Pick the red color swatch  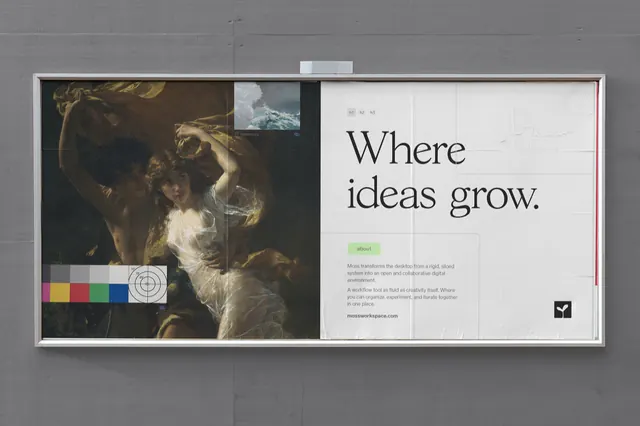[80, 293]
